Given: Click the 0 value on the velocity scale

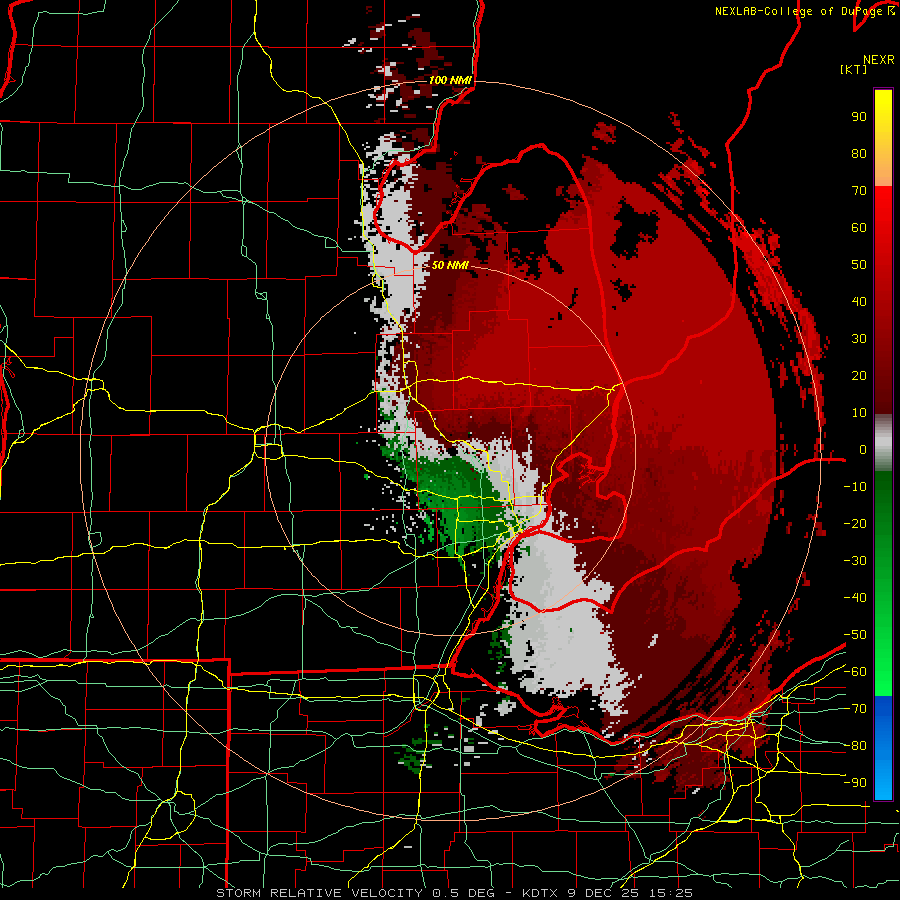Looking at the screenshot, I should pyautogui.click(x=863, y=449).
